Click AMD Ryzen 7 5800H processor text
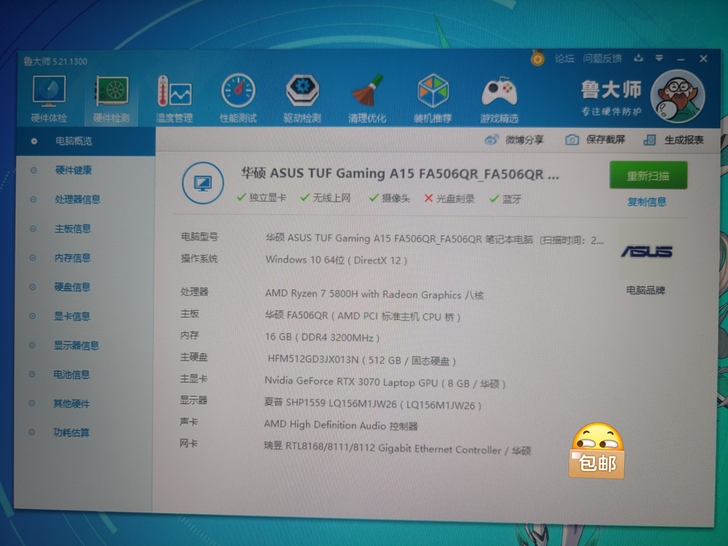This screenshot has height=546, width=728. pyautogui.click(x=374, y=294)
